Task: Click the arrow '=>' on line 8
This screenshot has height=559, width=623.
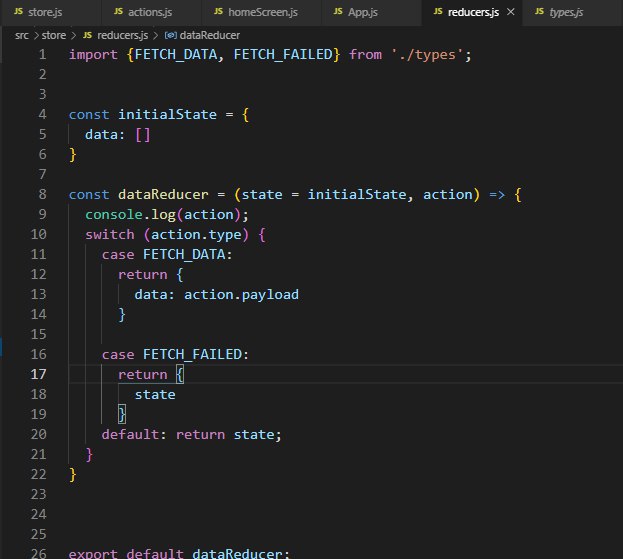Action: coord(497,194)
